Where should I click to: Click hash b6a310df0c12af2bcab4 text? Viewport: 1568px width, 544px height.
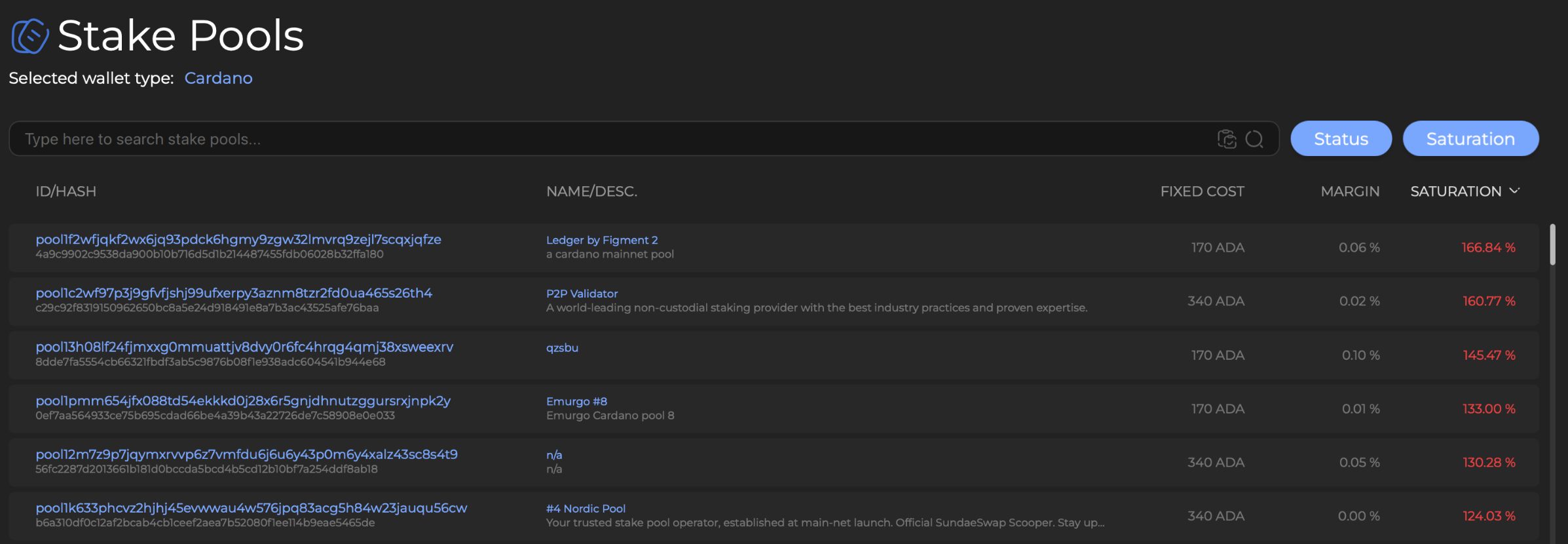[x=205, y=523]
